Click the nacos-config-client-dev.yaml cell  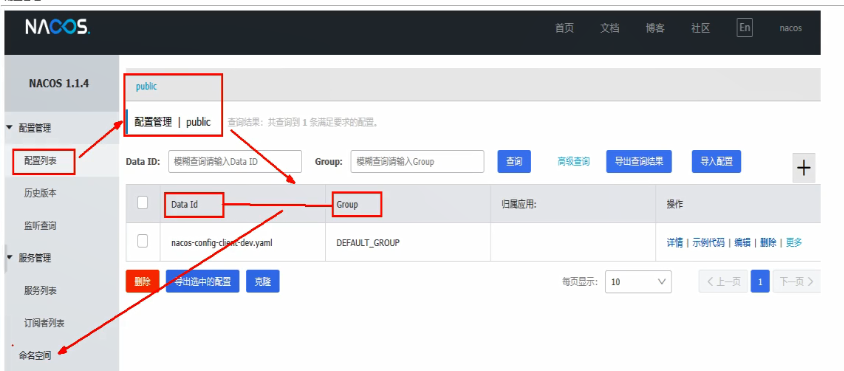(x=222, y=243)
